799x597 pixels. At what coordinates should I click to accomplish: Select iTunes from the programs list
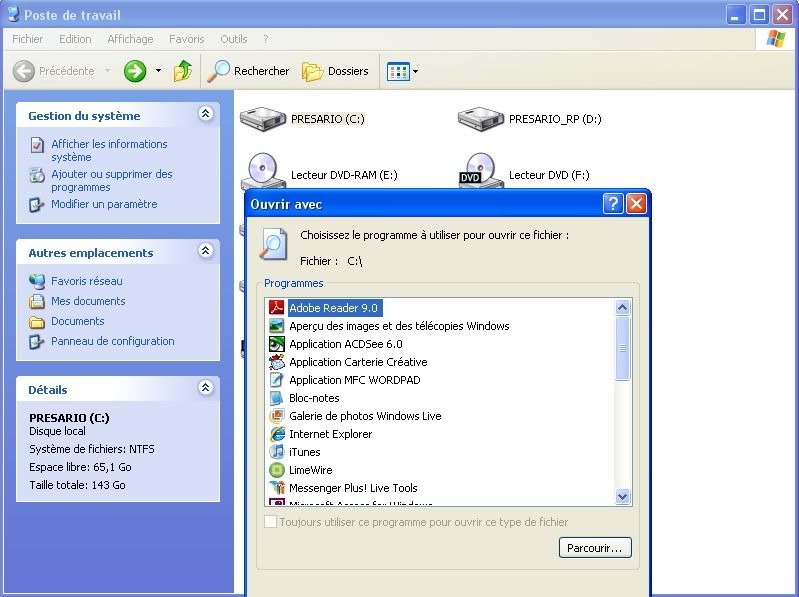click(304, 452)
